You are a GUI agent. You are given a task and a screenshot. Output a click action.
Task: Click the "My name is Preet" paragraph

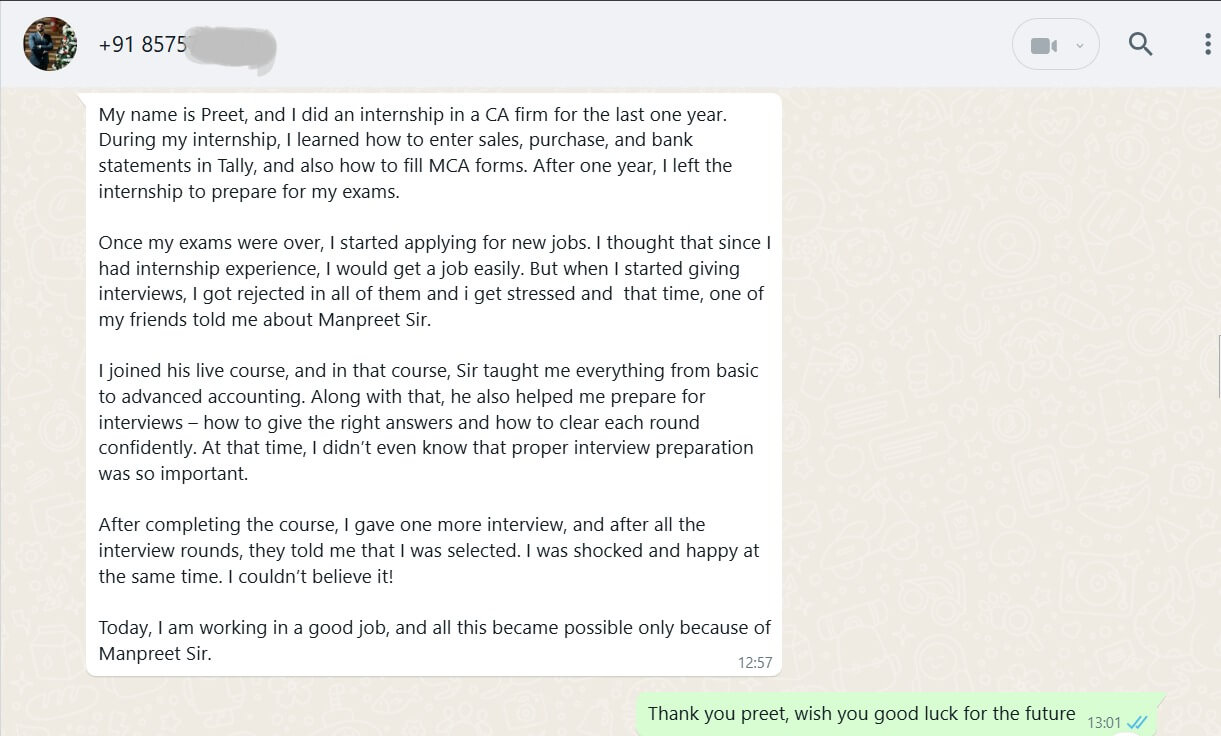click(420, 153)
